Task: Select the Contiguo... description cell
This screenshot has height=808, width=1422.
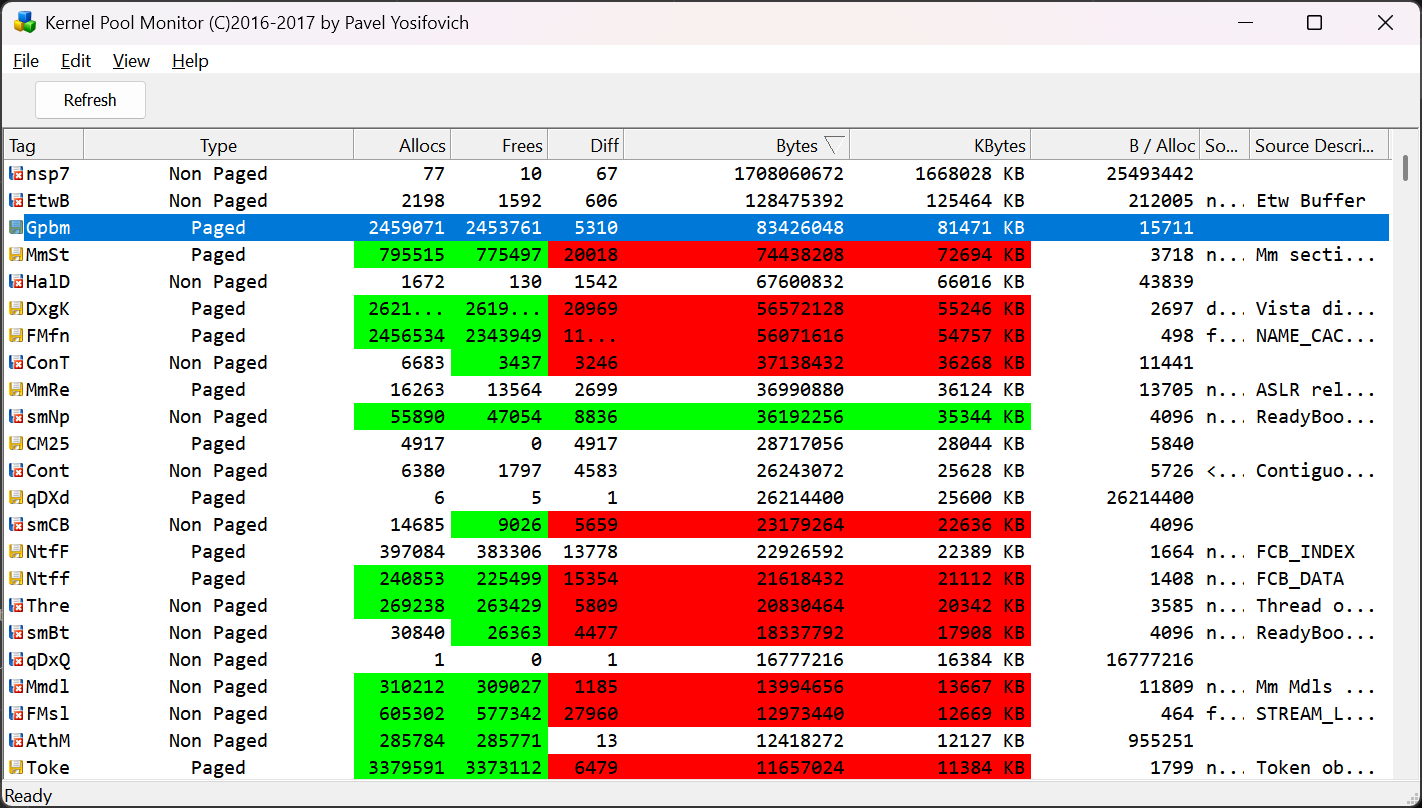Action: click(x=1319, y=471)
